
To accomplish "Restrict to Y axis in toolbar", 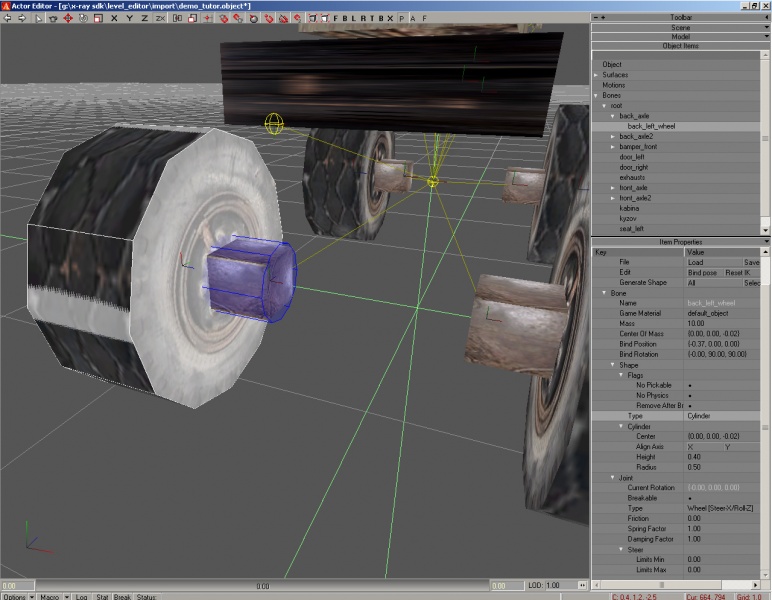I will click(x=128, y=18).
